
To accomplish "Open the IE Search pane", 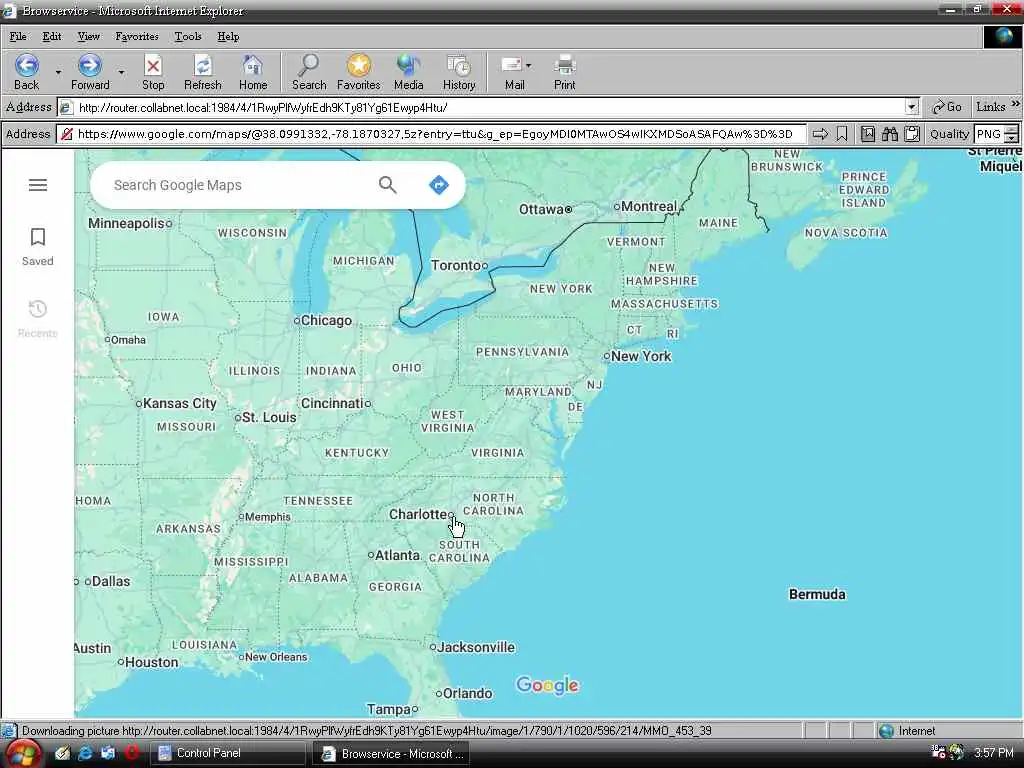I will [x=309, y=72].
